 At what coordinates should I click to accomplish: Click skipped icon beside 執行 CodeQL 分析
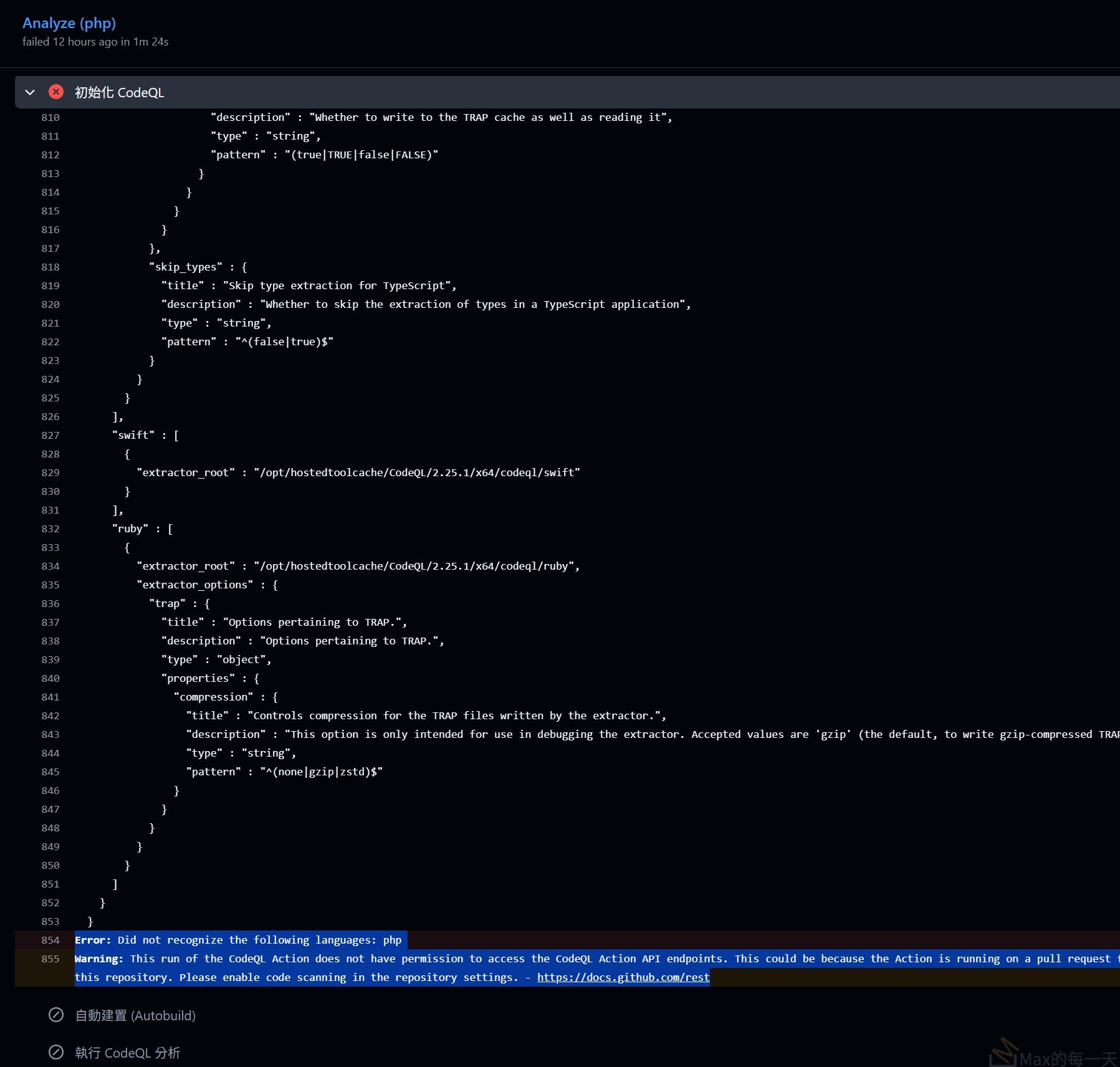(56, 1053)
